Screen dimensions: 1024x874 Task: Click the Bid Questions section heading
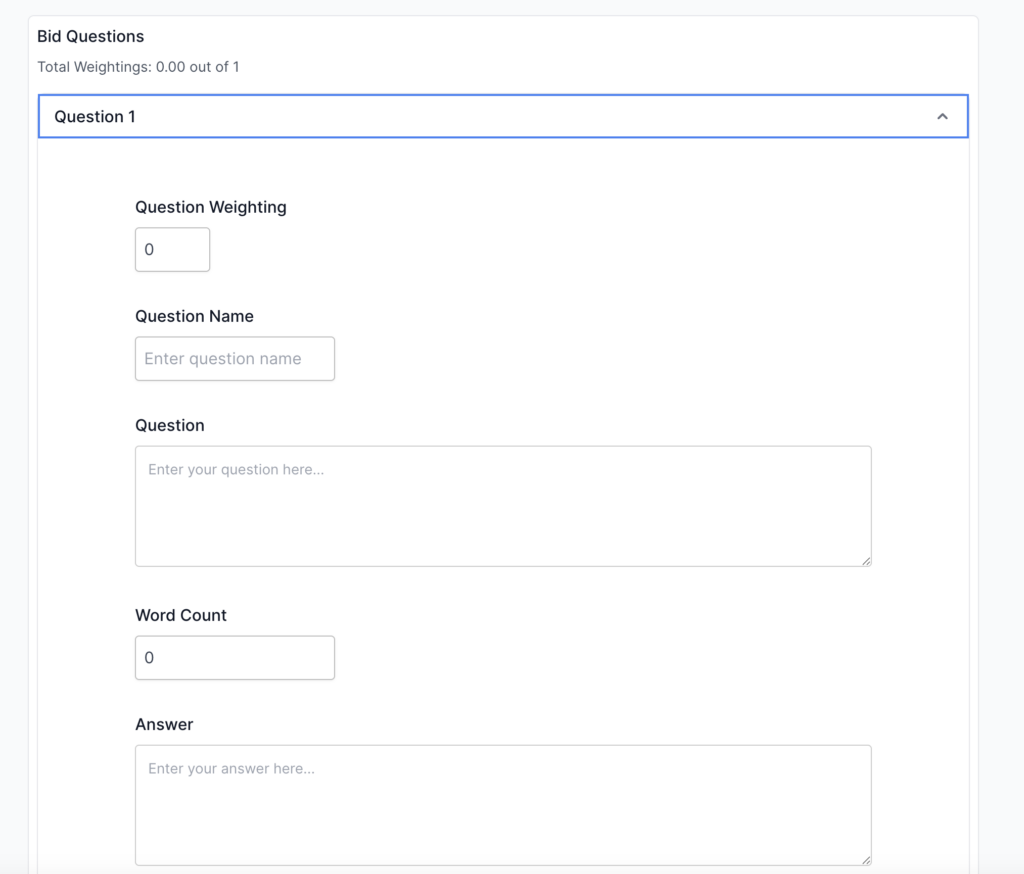tap(90, 36)
